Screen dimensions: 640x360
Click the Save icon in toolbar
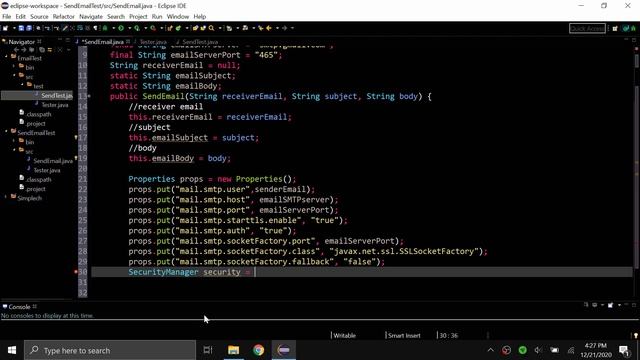(21, 28)
